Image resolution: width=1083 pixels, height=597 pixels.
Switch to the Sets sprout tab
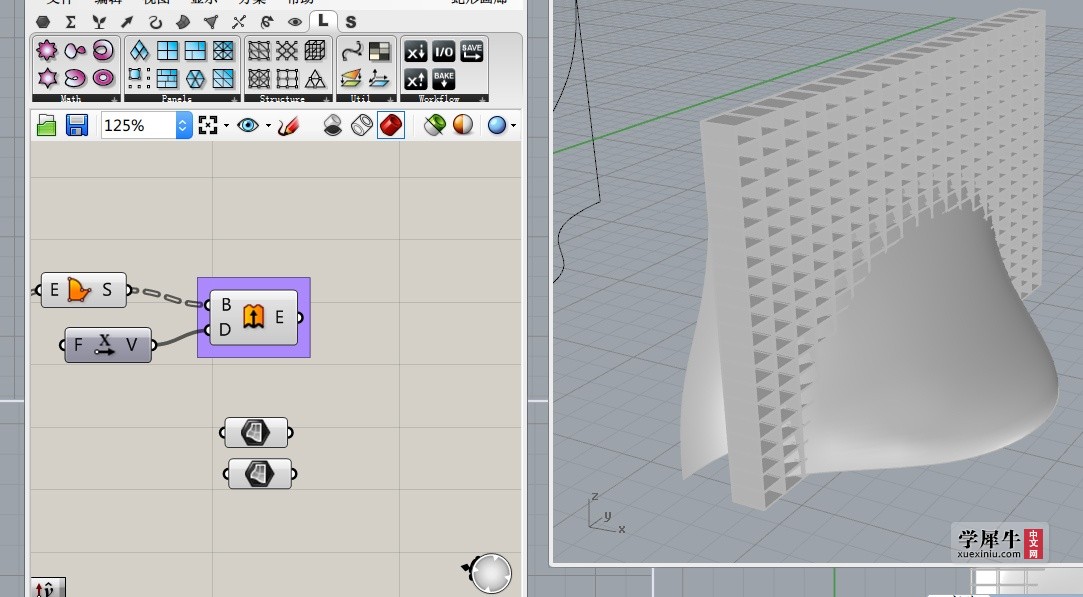(99, 22)
